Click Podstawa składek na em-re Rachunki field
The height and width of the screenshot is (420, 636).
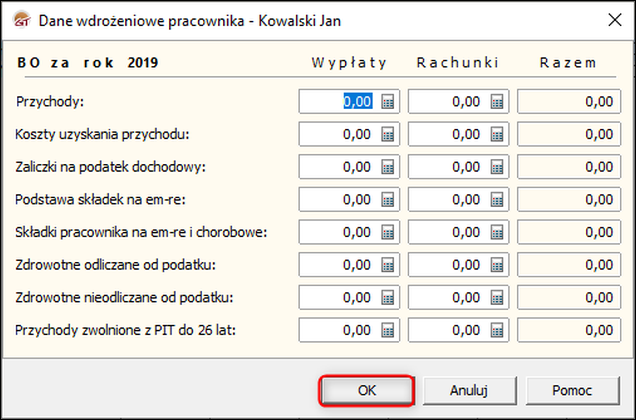(449, 200)
